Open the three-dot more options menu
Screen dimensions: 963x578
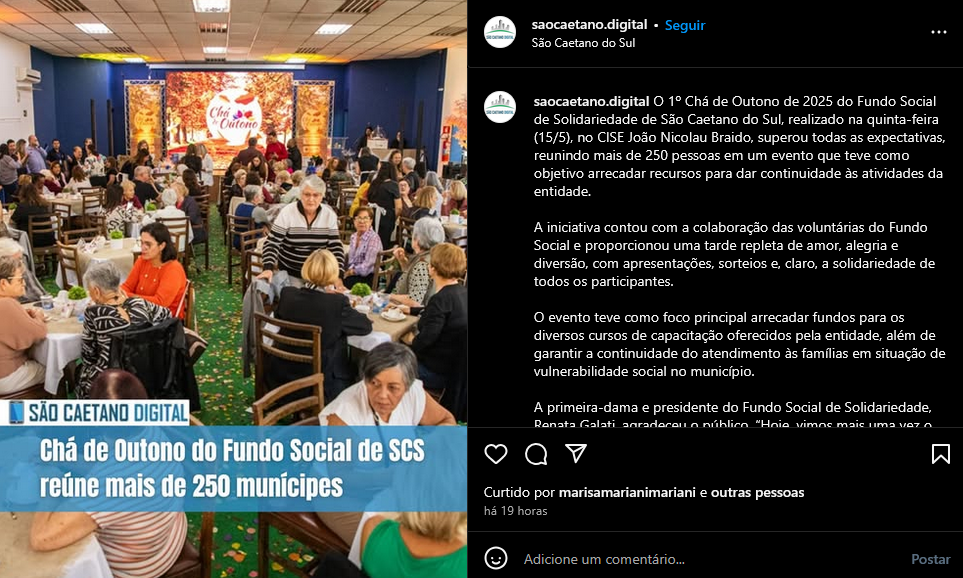[938, 32]
